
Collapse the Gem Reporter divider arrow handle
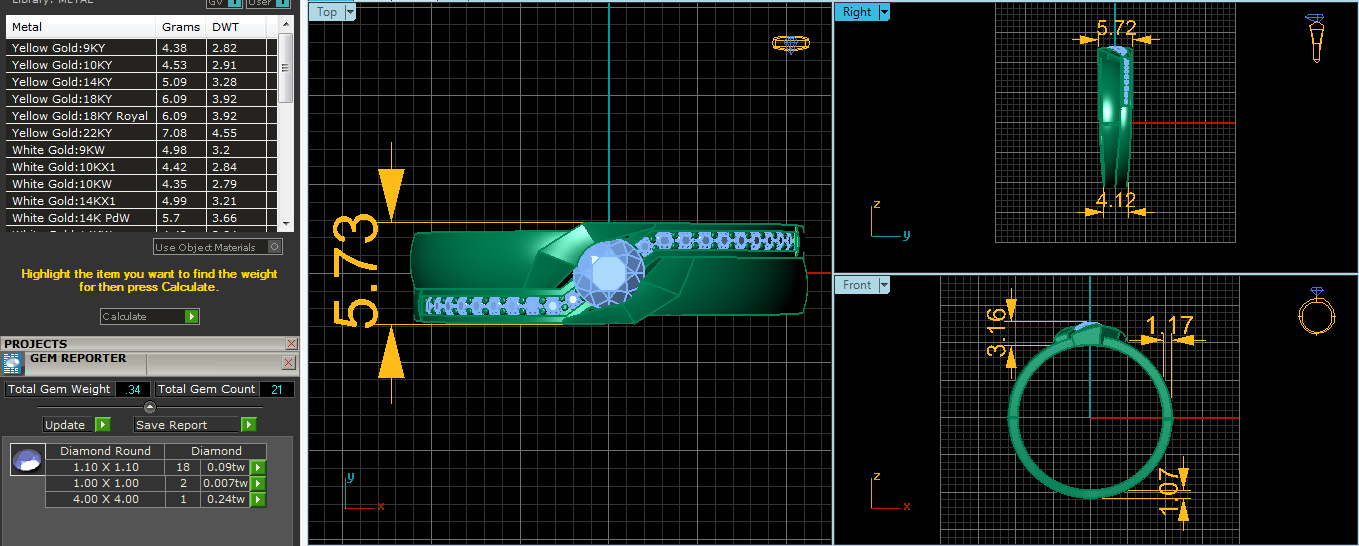pos(149,407)
